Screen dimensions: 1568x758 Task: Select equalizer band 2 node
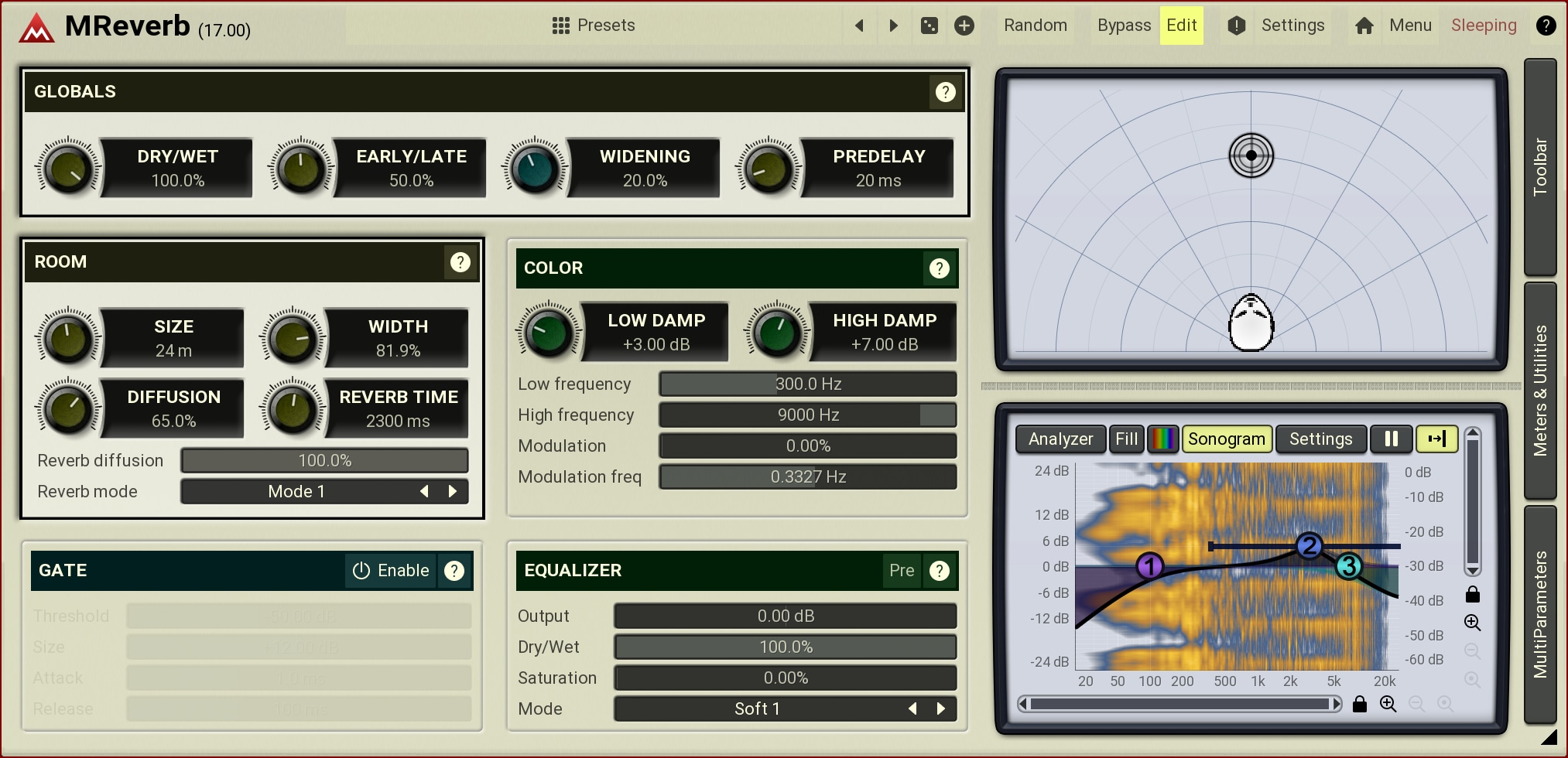click(1309, 546)
